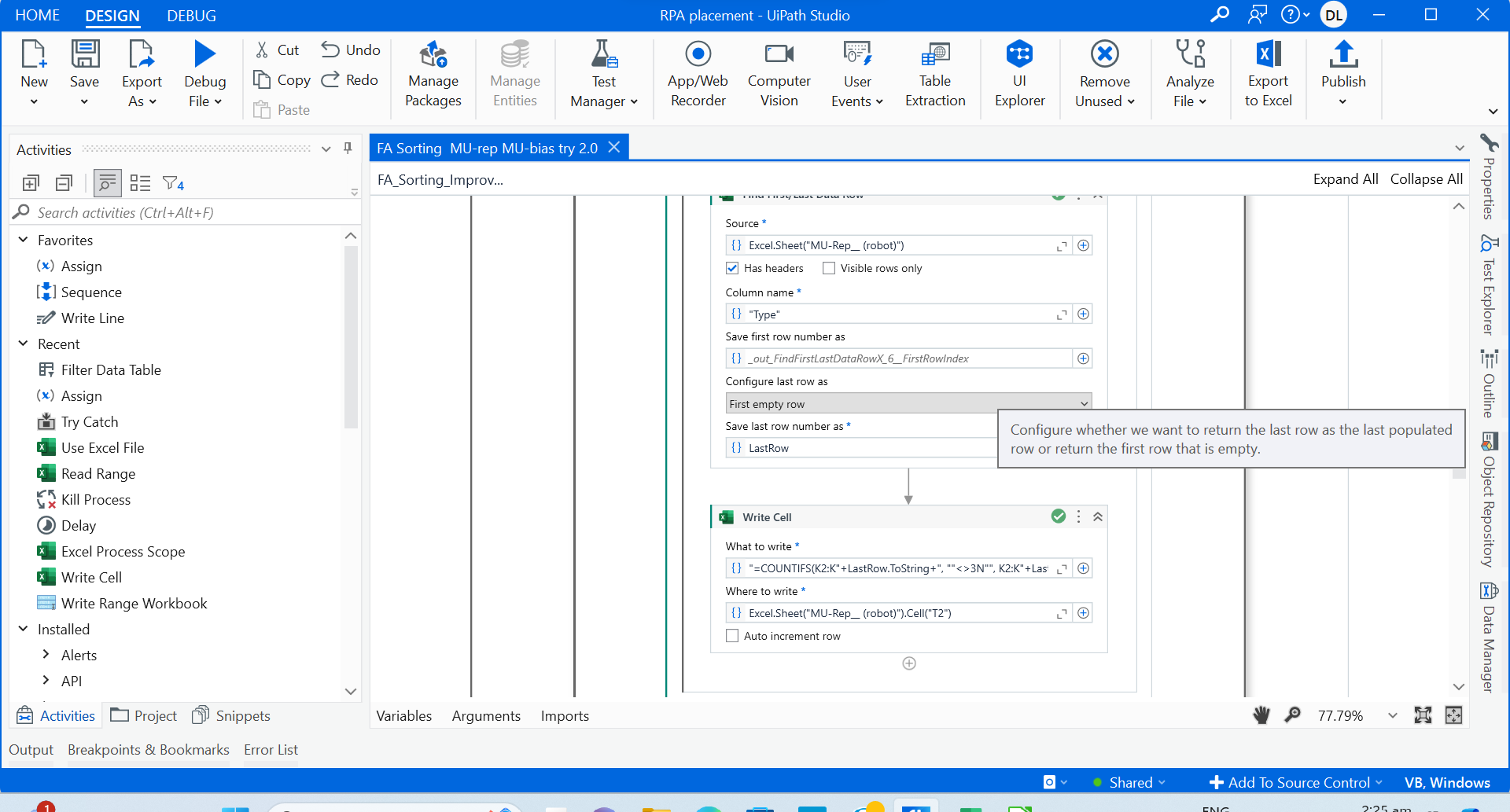Image resolution: width=1510 pixels, height=812 pixels.
Task: Open the Output panel tab
Action: 31,749
